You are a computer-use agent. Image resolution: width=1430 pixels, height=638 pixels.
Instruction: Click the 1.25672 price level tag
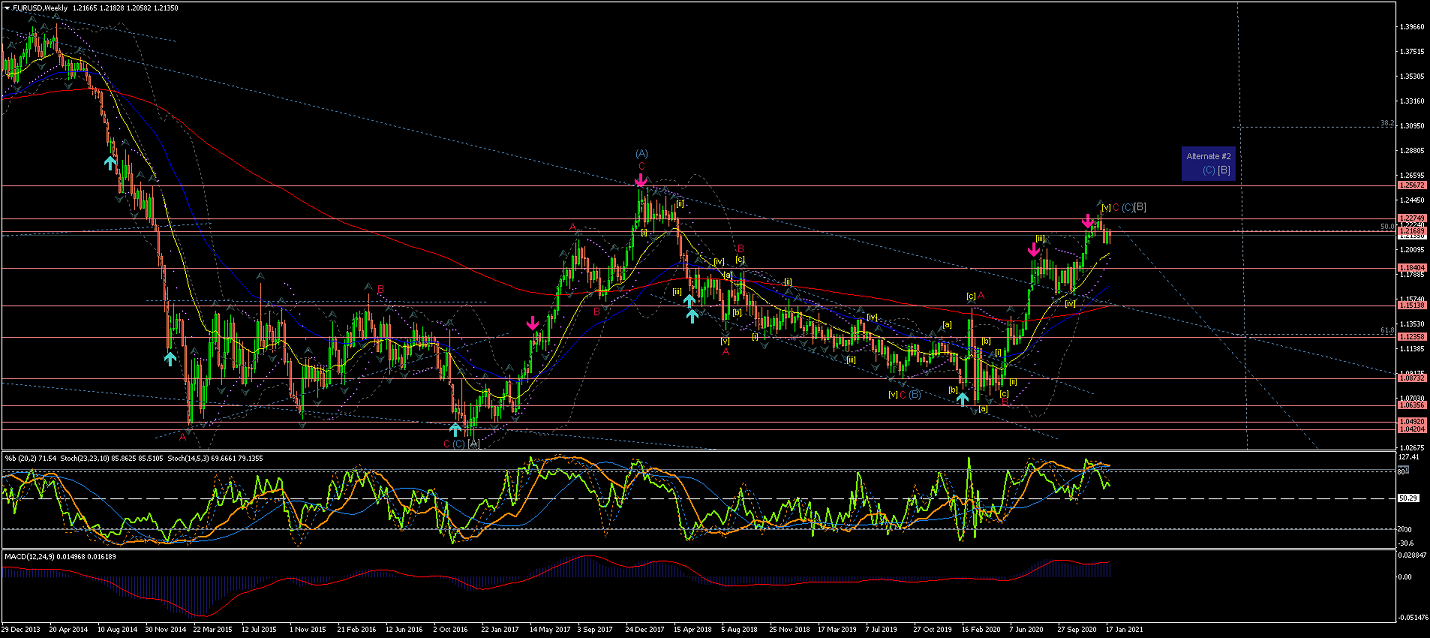(1411, 186)
